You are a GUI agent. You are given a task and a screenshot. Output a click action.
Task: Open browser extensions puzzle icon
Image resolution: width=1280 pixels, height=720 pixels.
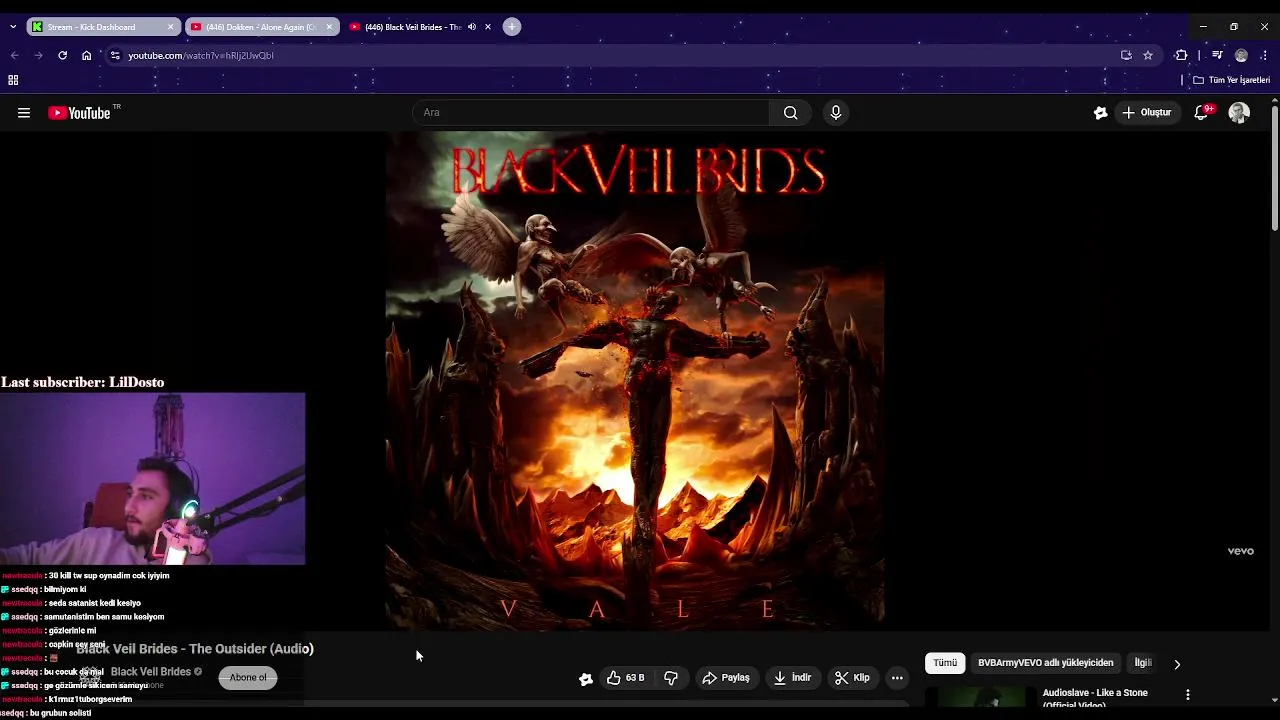click(x=1181, y=55)
